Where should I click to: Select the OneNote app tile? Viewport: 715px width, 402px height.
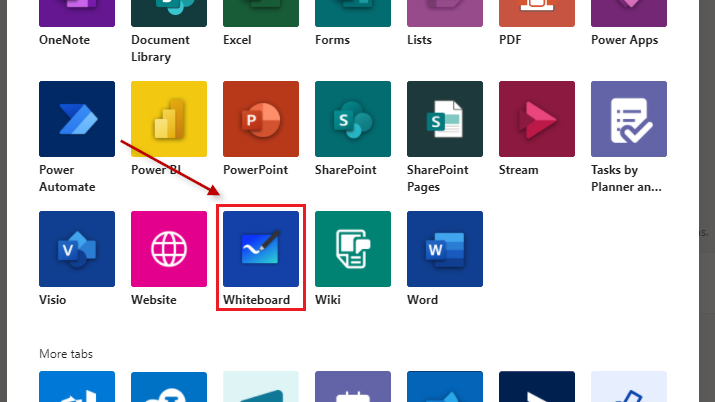(x=77, y=13)
